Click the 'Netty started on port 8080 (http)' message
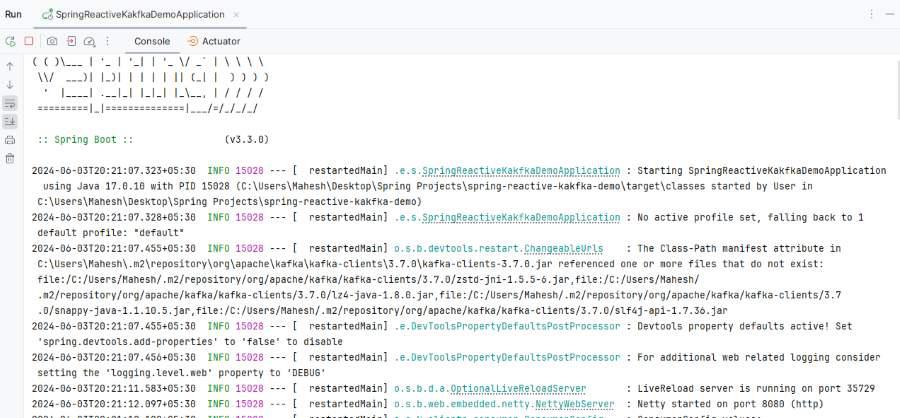The width and height of the screenshot is (900, 418). pyautogui.click(x=730, y=404)
